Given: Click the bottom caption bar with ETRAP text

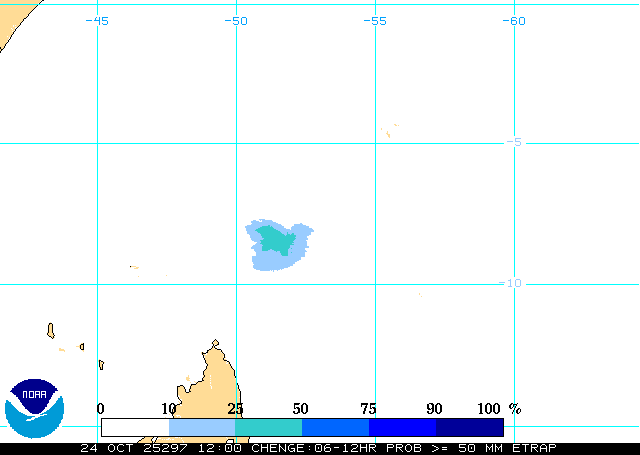Looking at the screenshot, I should tap(320, 448).
